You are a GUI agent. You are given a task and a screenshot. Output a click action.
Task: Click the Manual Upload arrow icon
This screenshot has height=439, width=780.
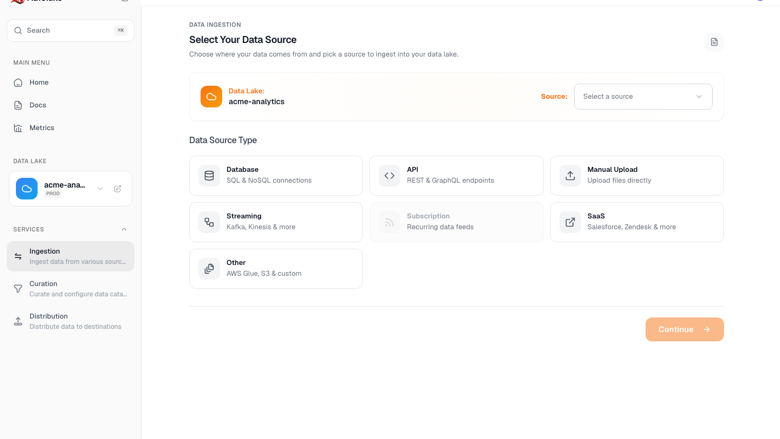tap(570, 176)
